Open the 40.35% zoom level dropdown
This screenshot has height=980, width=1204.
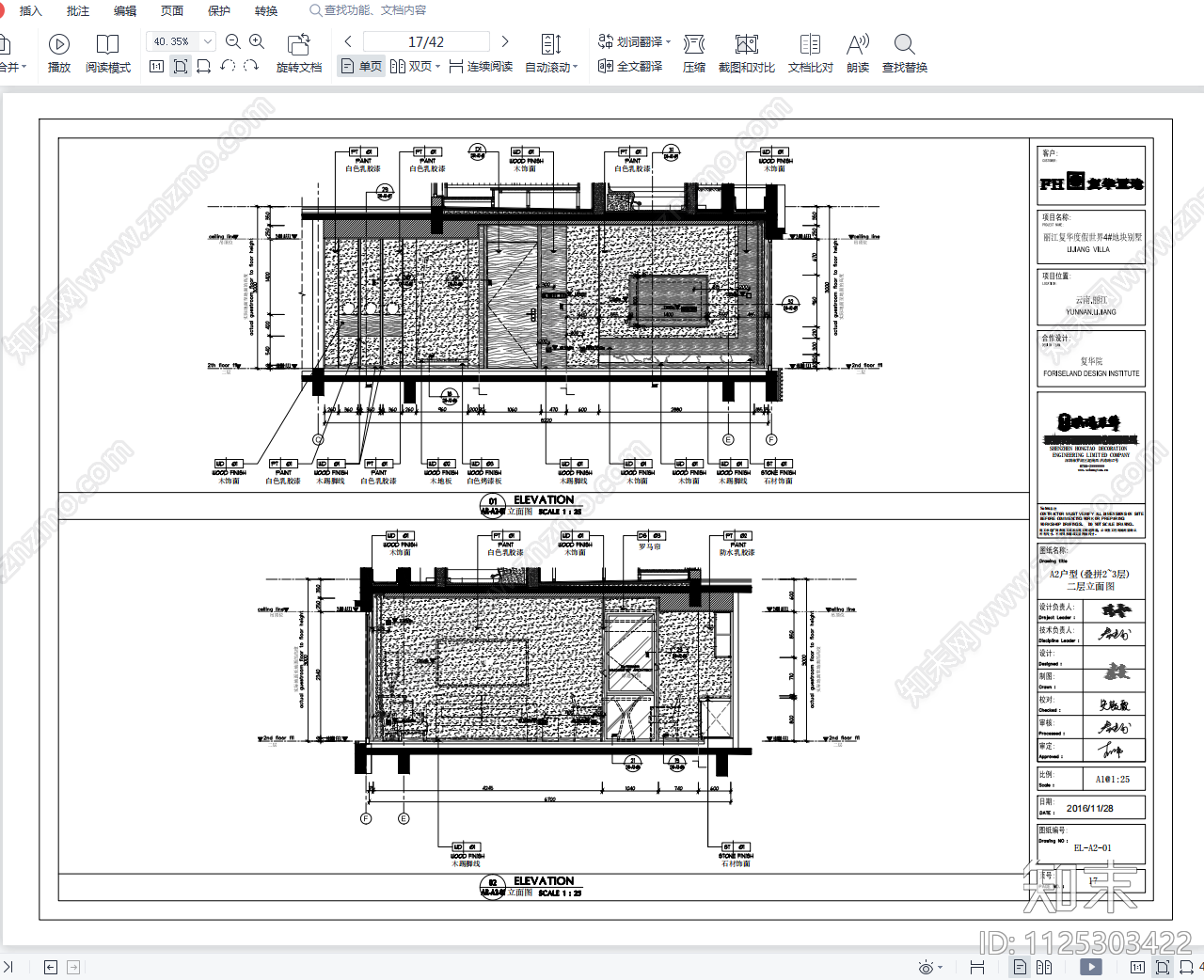(208, 41)
